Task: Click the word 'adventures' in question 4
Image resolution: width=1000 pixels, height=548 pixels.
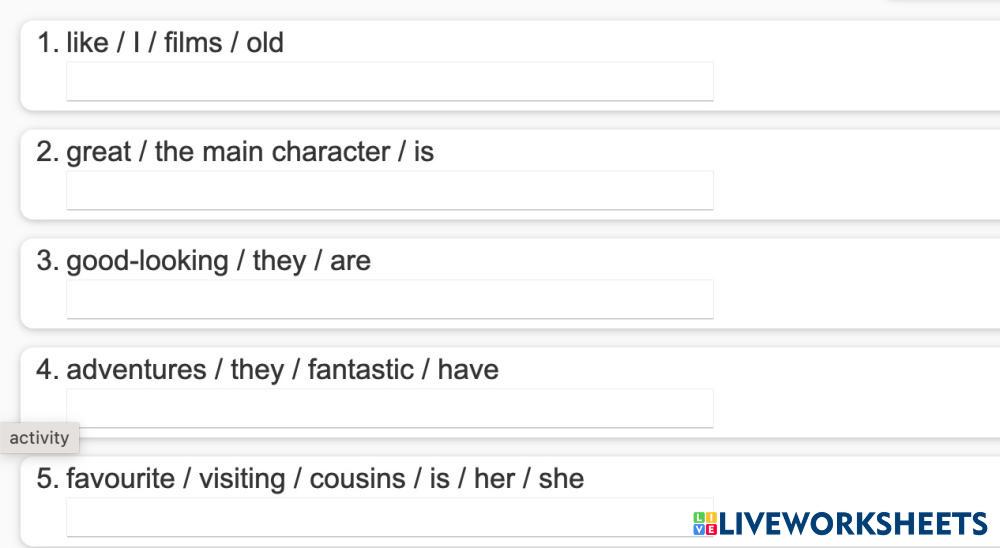Action: (x=136, y=370)
